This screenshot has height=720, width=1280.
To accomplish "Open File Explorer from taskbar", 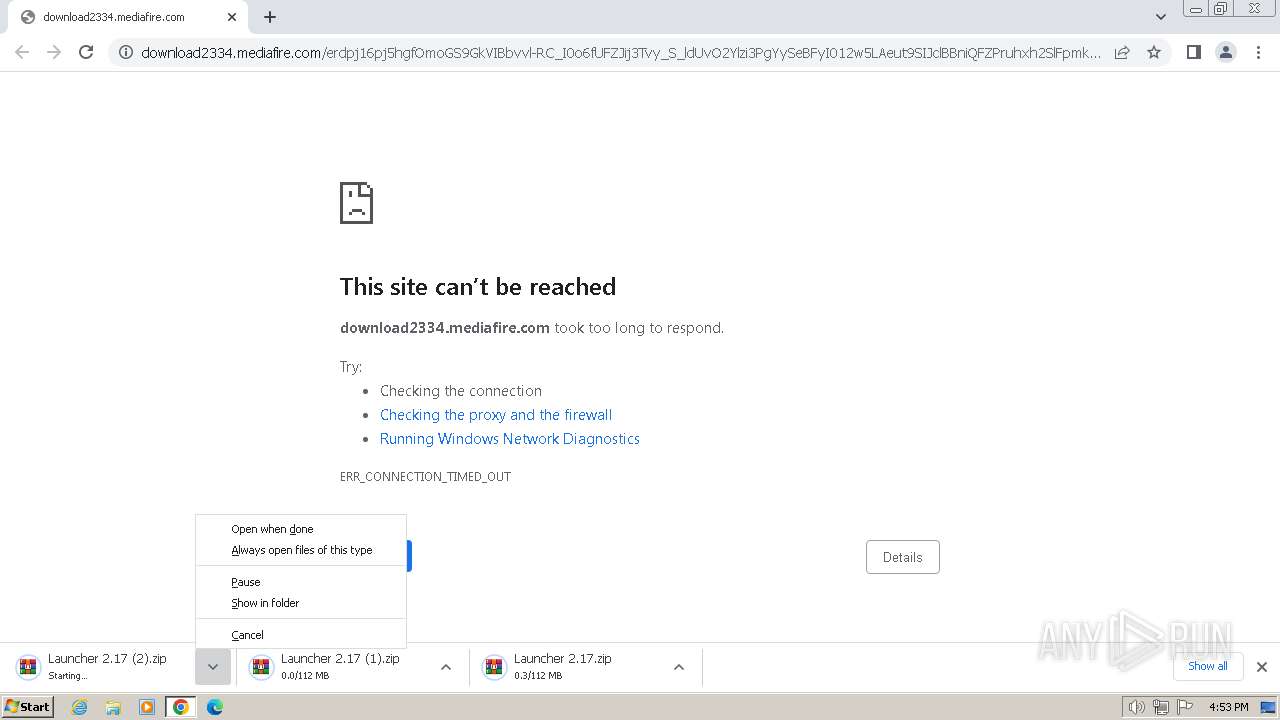I will click(x=113, y=707).
